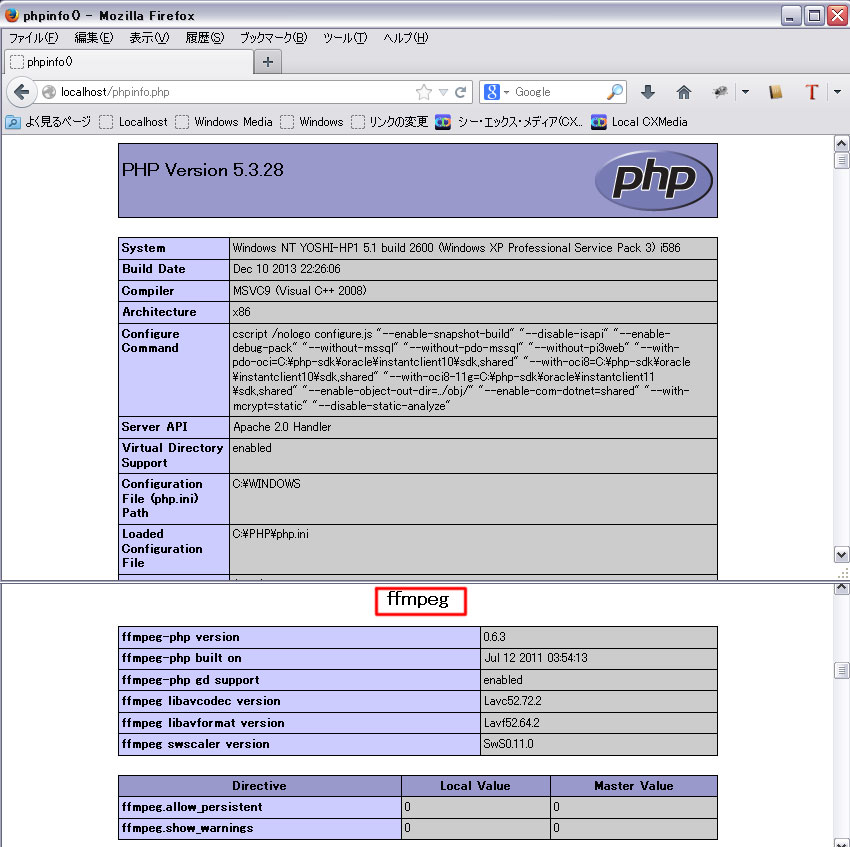Select the 'Lavf52.64.2' value
Image resolution: width=850 pixels, height=847 pixels.
(x=511, y=723)
